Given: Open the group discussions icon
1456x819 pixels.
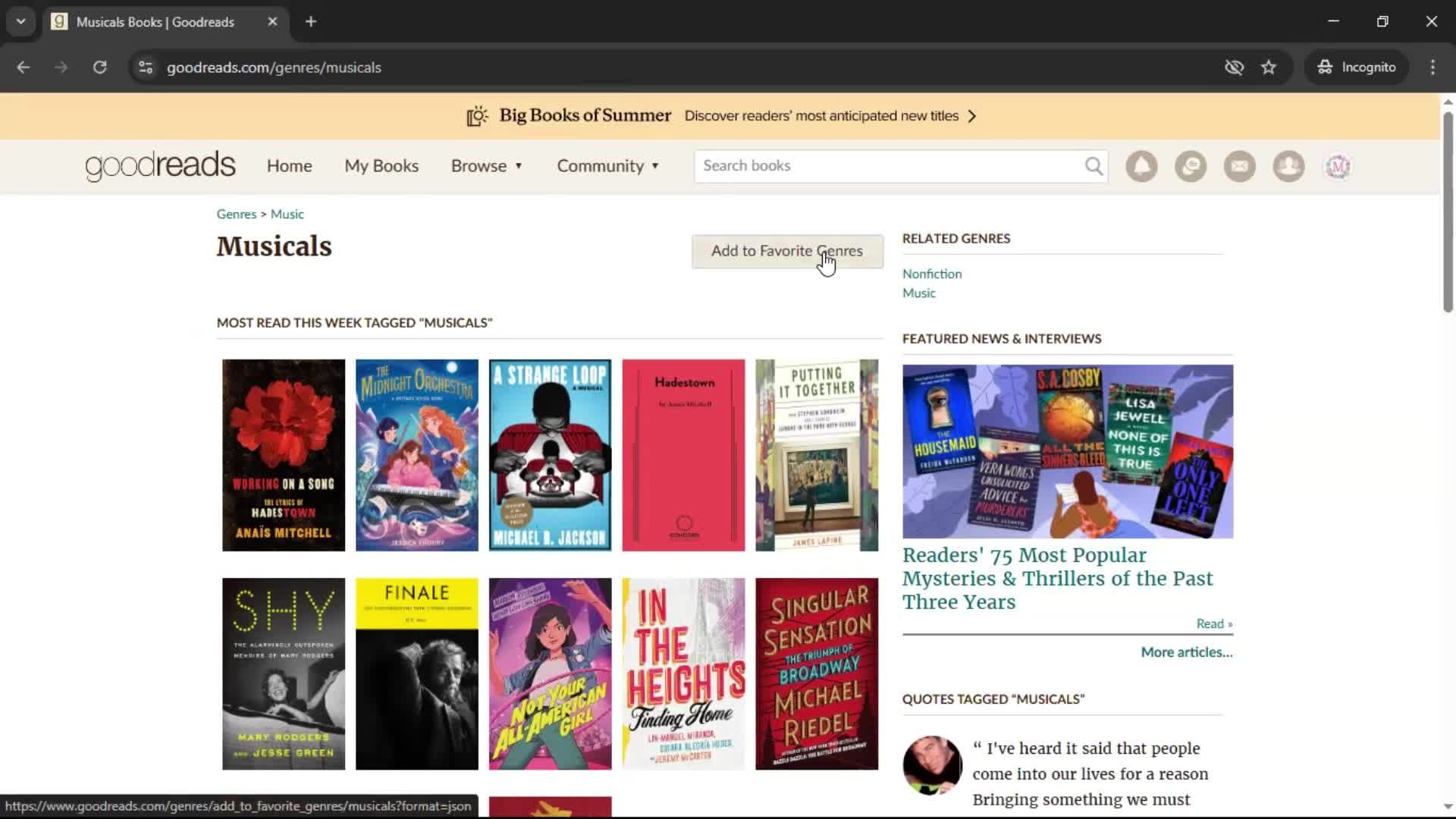Looking at the screenshot, I should point(1191,166).
